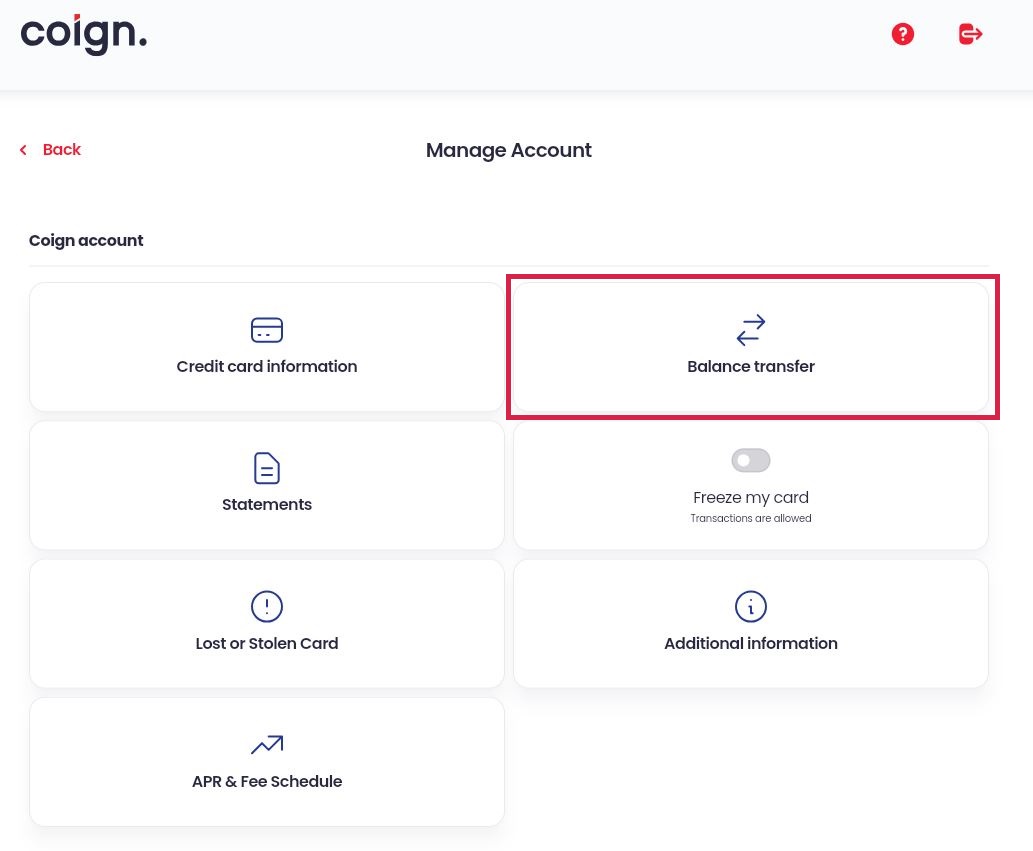Screen dimensions: 1033x851
Task: Click the sign out icon in the header
Action: 970,34
